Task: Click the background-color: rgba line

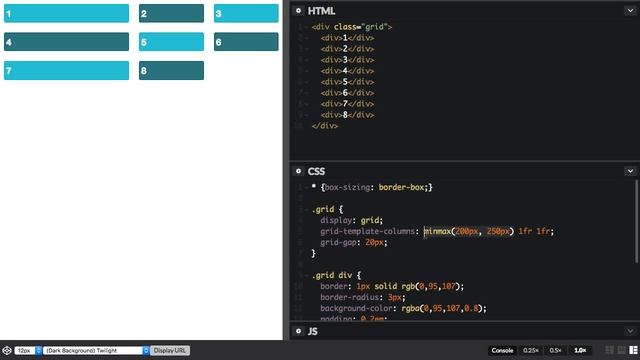Action: [403, 309]
